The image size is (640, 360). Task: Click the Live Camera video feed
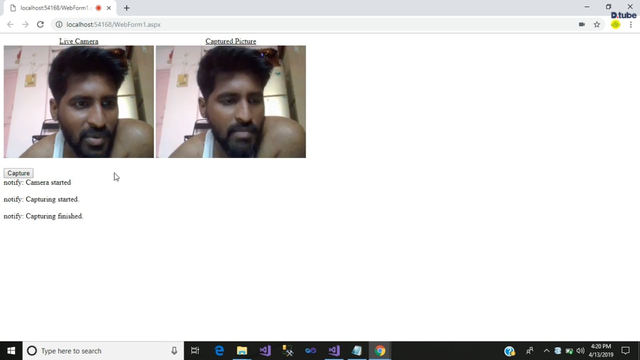(79, 102)
